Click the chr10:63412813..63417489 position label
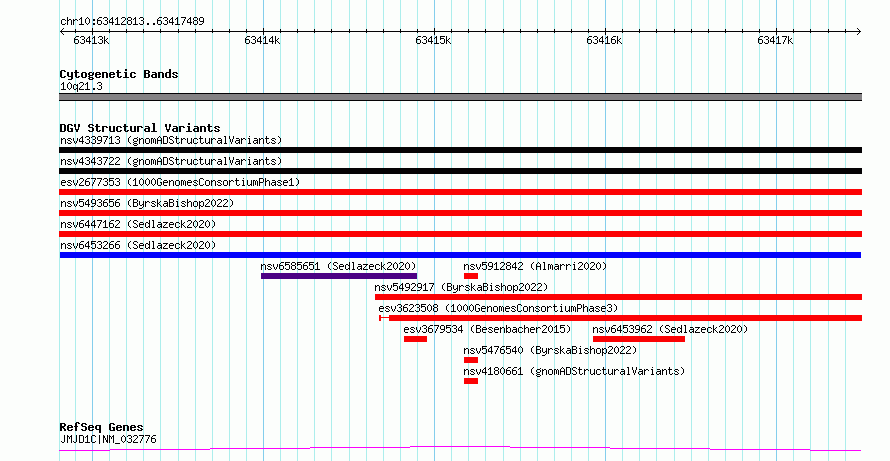890x461 pixels. point(132,22)
